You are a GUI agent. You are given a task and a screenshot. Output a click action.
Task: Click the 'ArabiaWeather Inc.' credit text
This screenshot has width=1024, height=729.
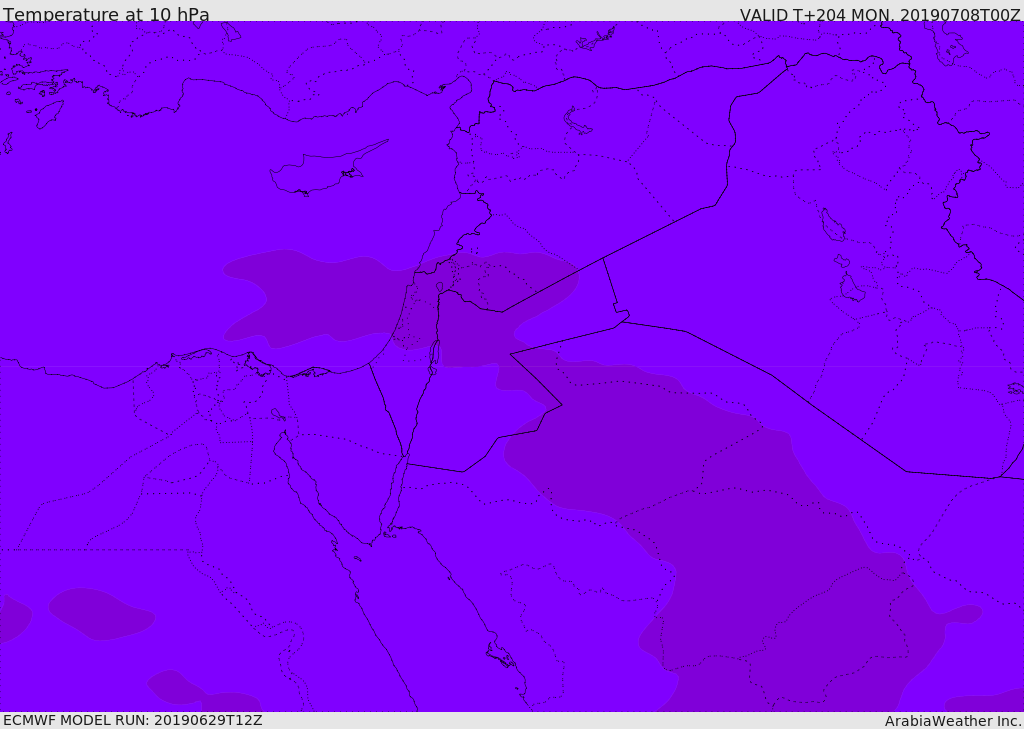point(953,721)
